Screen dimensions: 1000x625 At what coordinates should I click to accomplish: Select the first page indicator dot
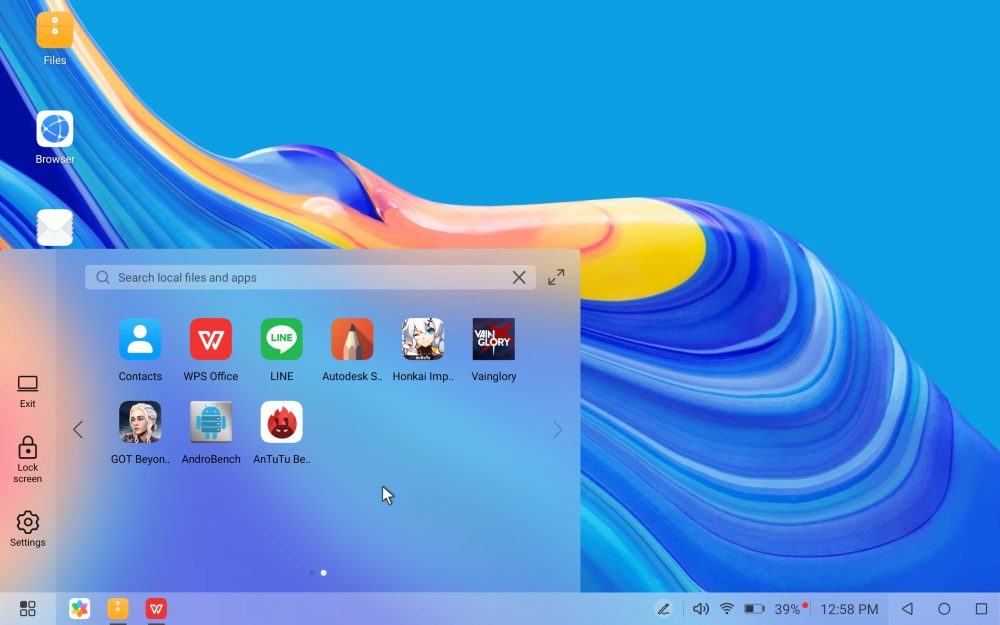coord(311,573)
